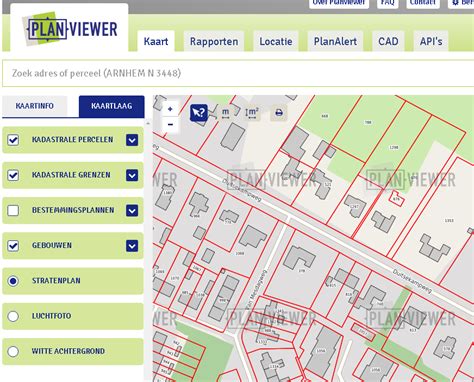Expand Kadastrale Grenzen dropdown arrow
This screenshot has width=474, height=382.
click(132, 175)
